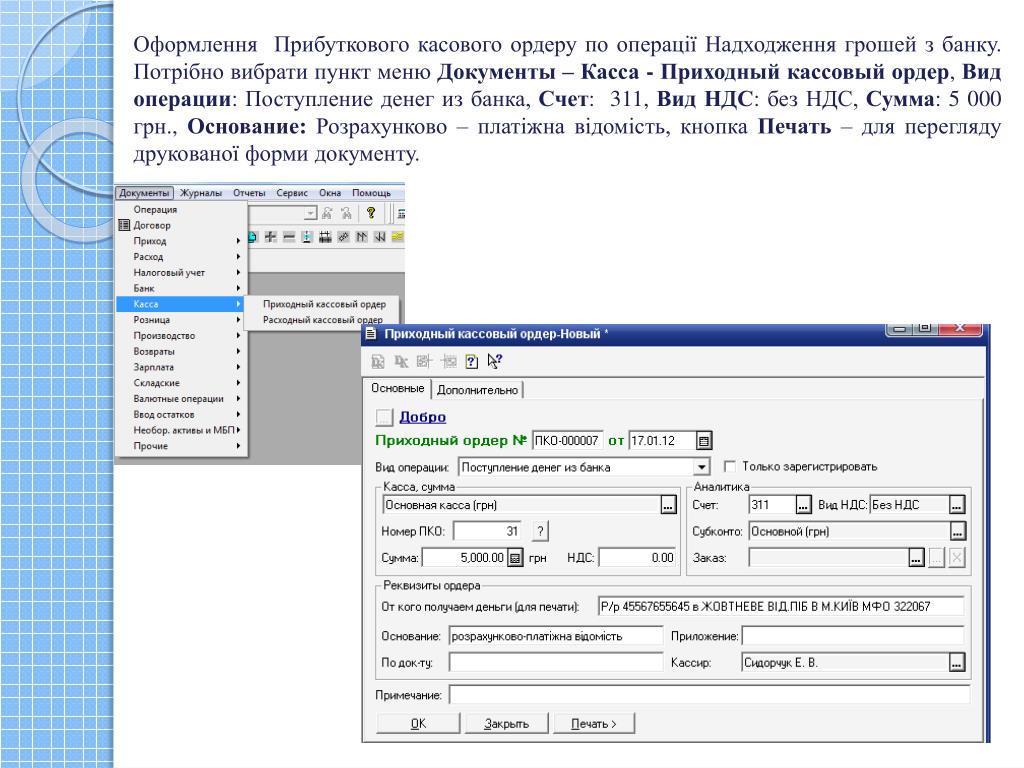This screenshot has height=768, width=1024.
Task: Switch to the Дополнительно tab
Action: [x=478, y=390]
